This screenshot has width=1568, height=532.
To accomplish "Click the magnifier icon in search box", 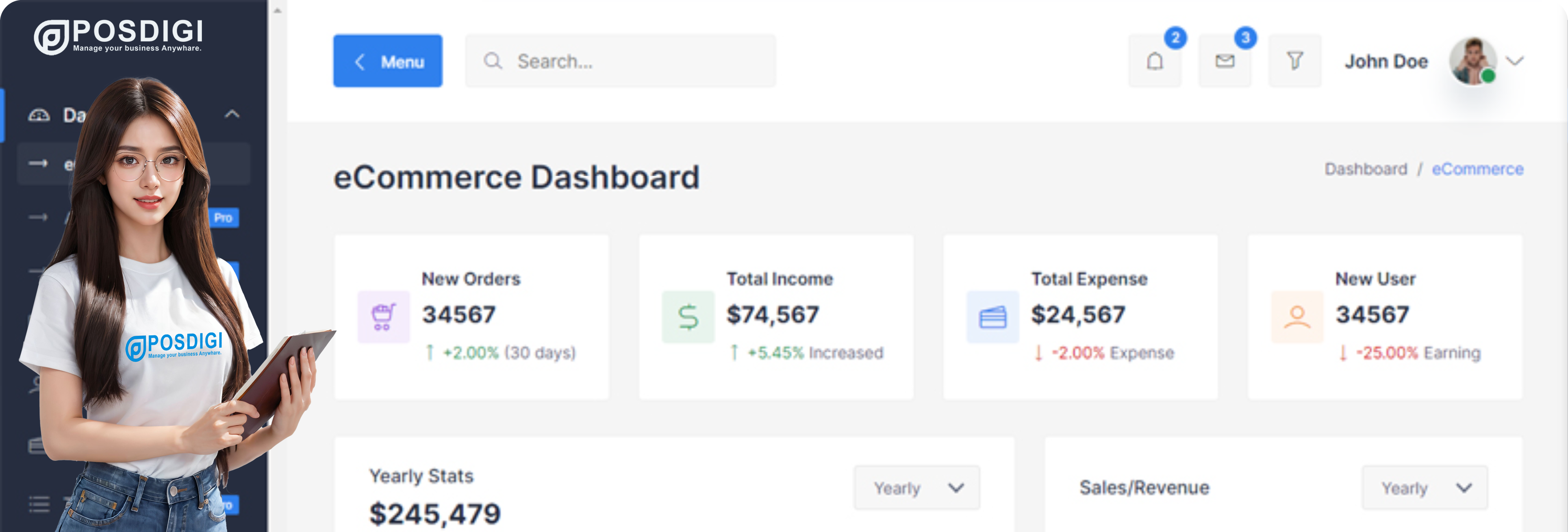I will click(492, 61).
